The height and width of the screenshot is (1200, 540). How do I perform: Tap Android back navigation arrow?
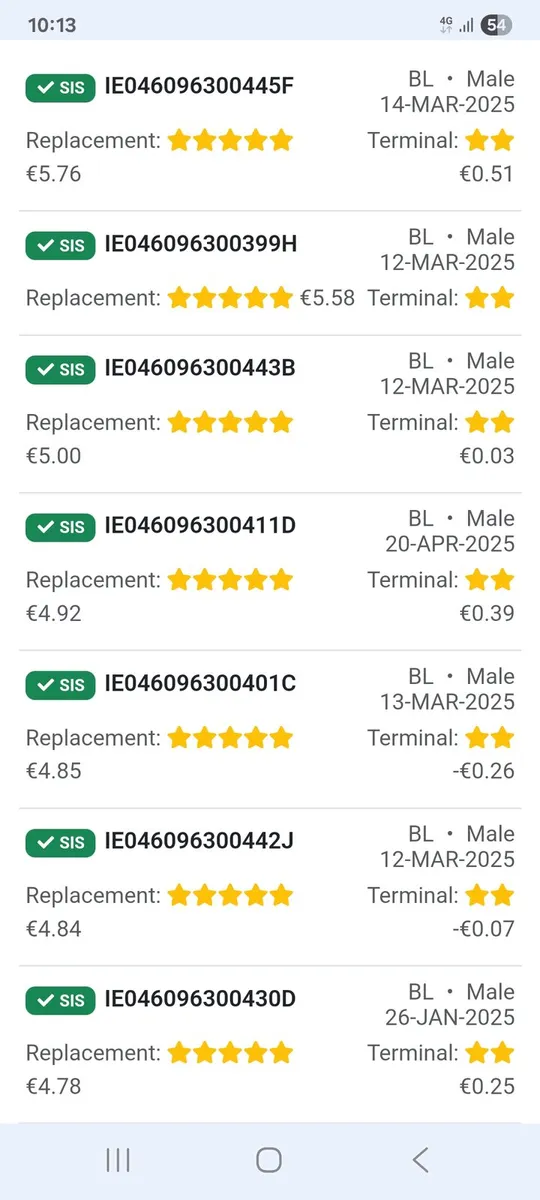pyautogui.click(x=420, y=1160)
